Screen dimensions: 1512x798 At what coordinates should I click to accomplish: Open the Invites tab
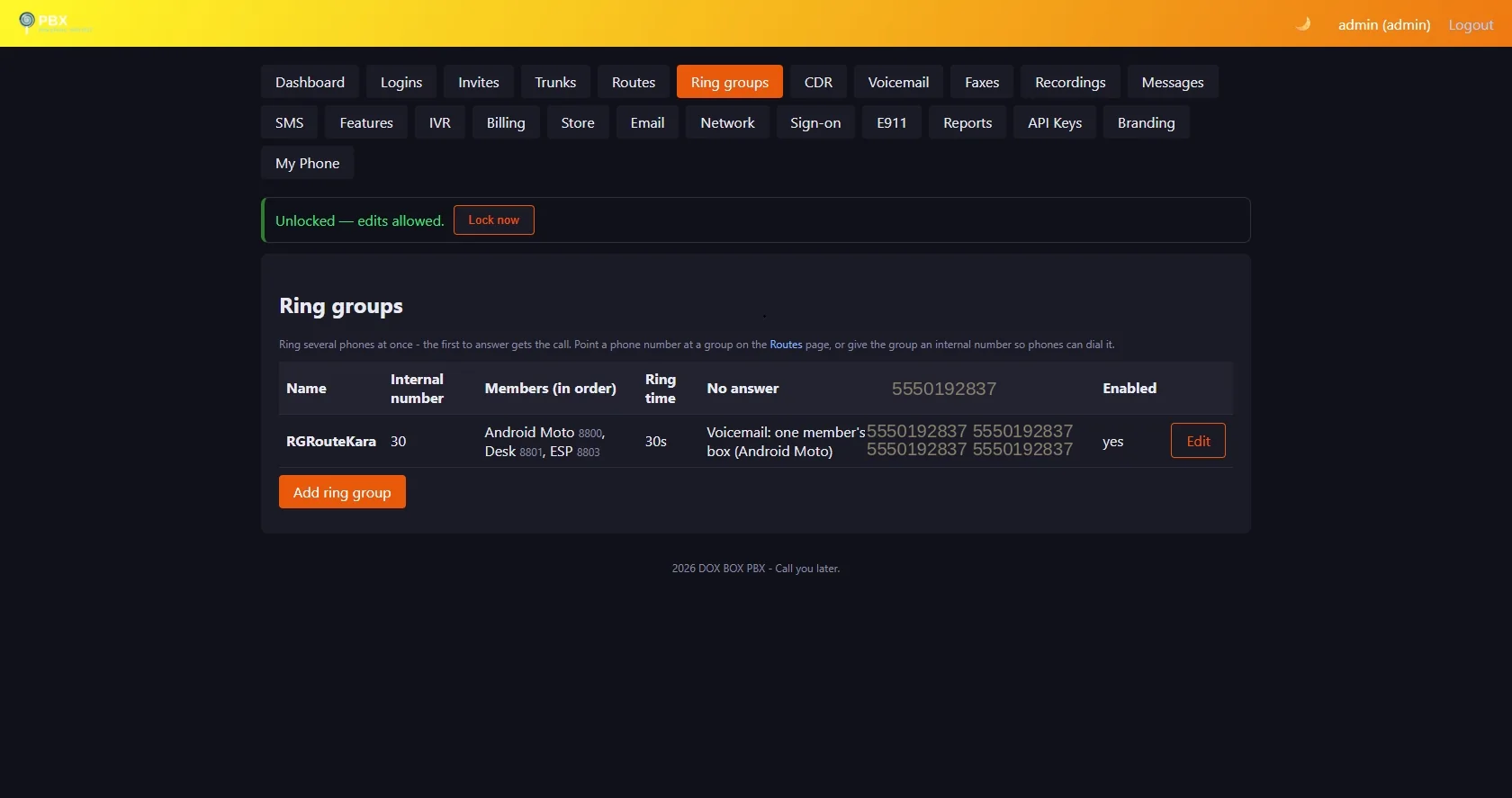point(478,82)
